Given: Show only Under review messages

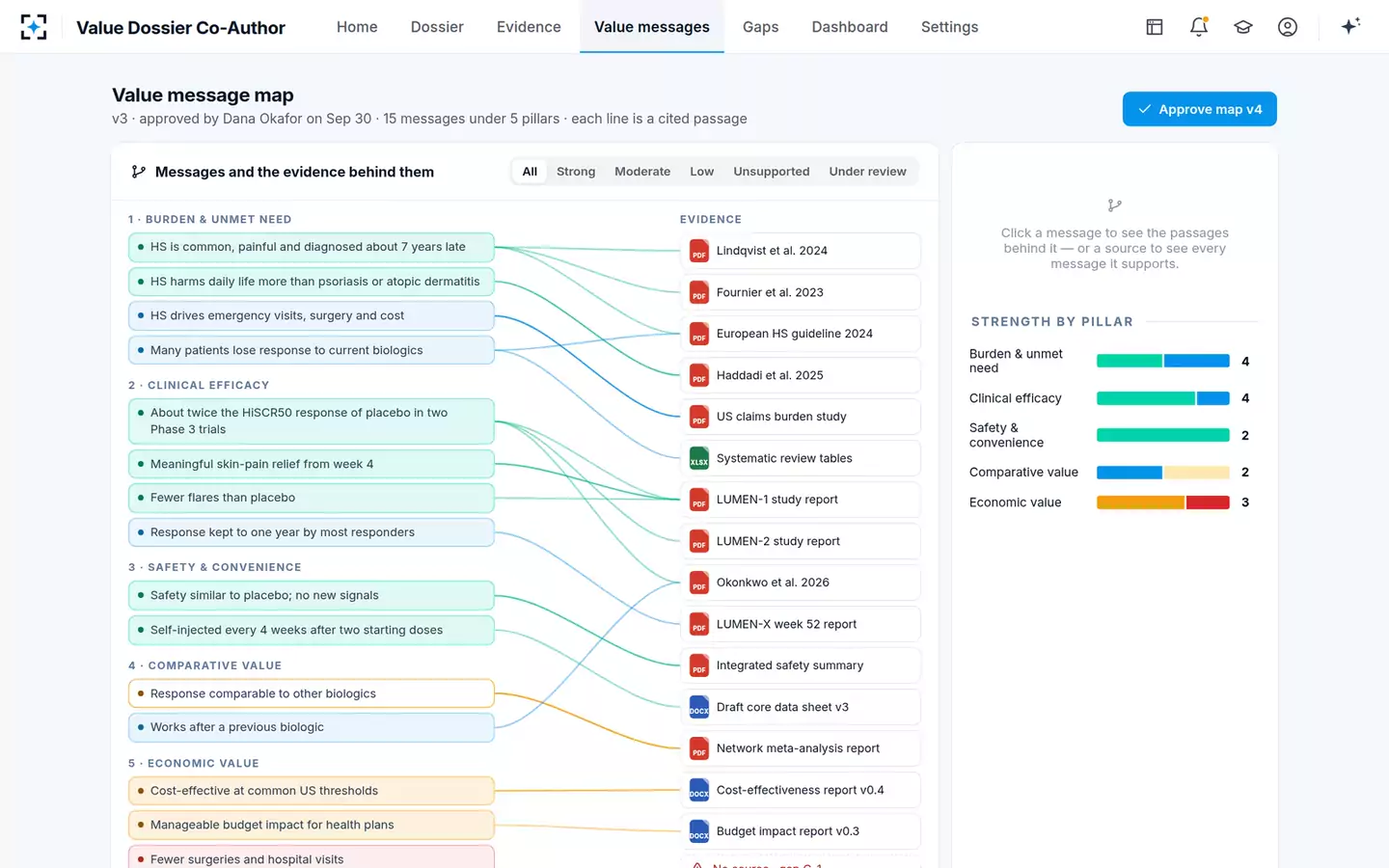Looking at the screenshot, I should click(x=868, y=172).
